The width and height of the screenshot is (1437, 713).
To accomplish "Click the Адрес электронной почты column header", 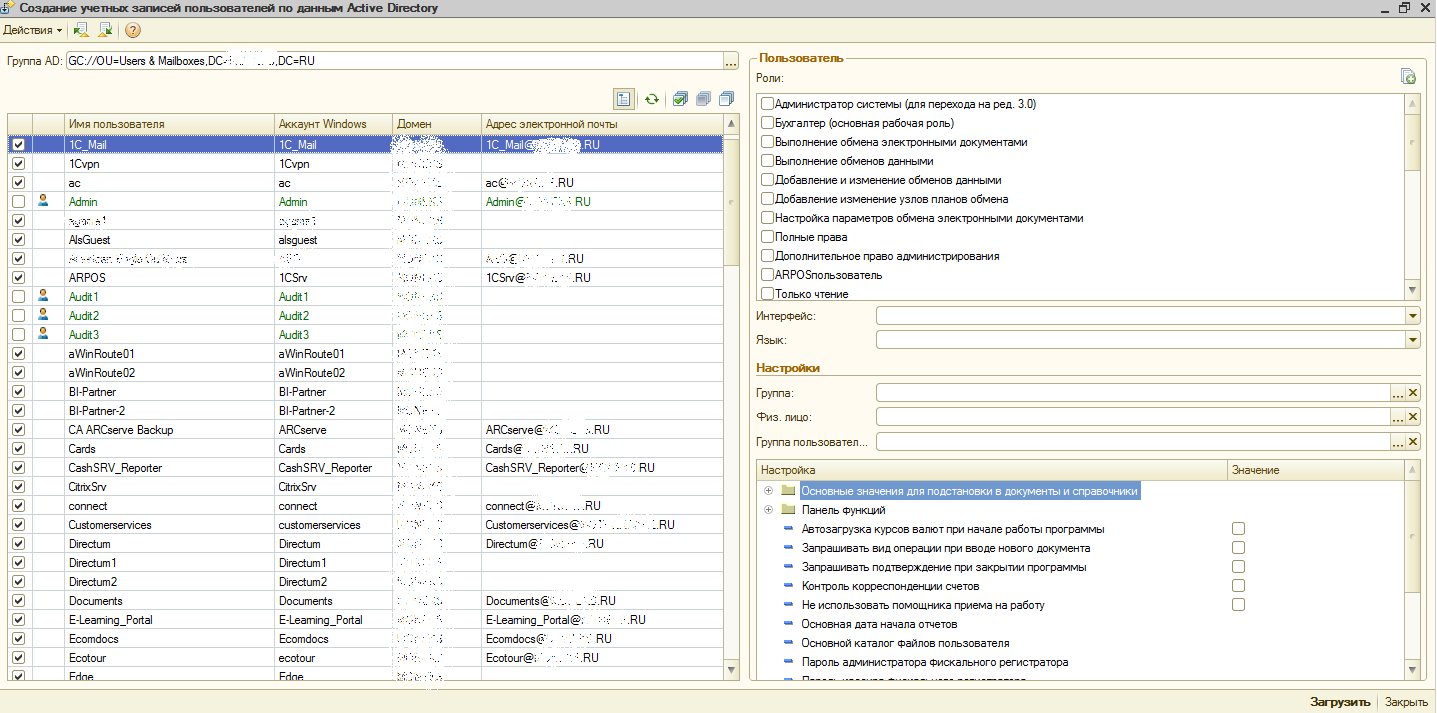I will [x=602, y=124].
